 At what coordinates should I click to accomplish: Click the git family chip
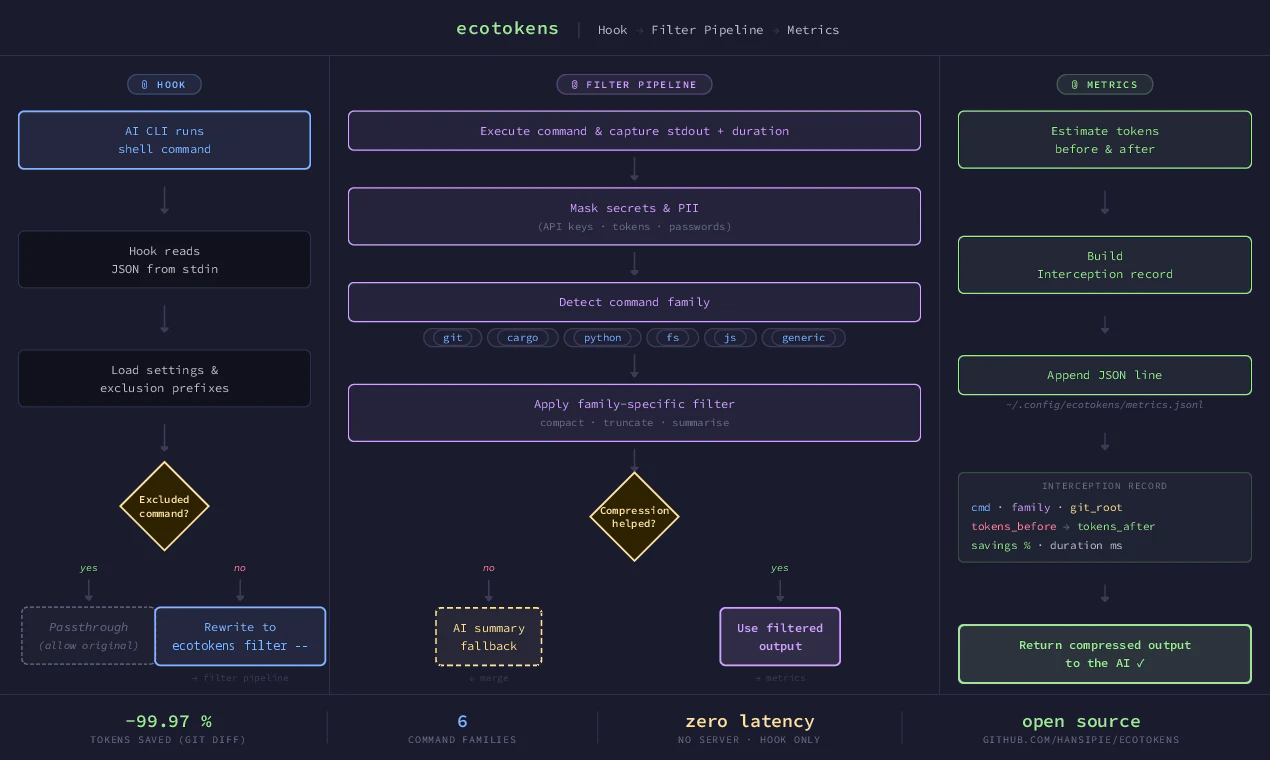coord(453,338)
